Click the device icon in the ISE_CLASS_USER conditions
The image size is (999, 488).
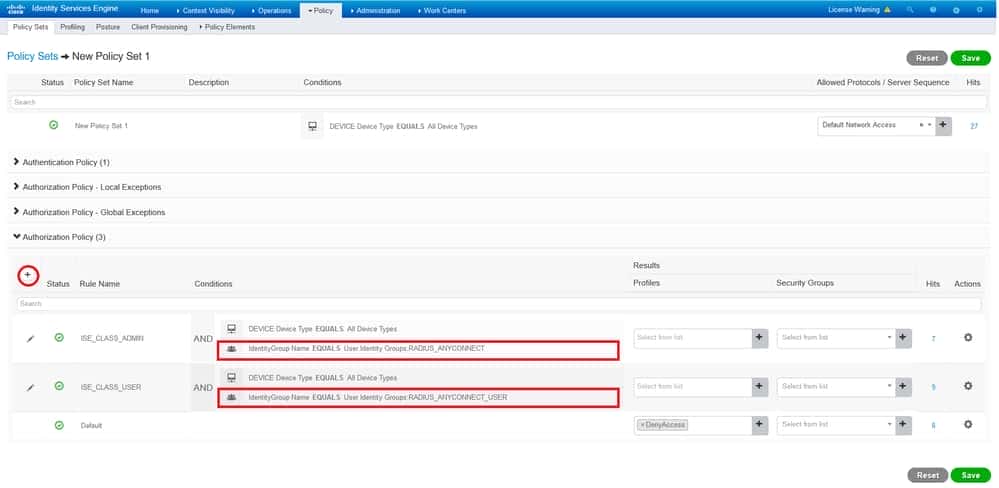pyautogui.click(x=232, y=378)
